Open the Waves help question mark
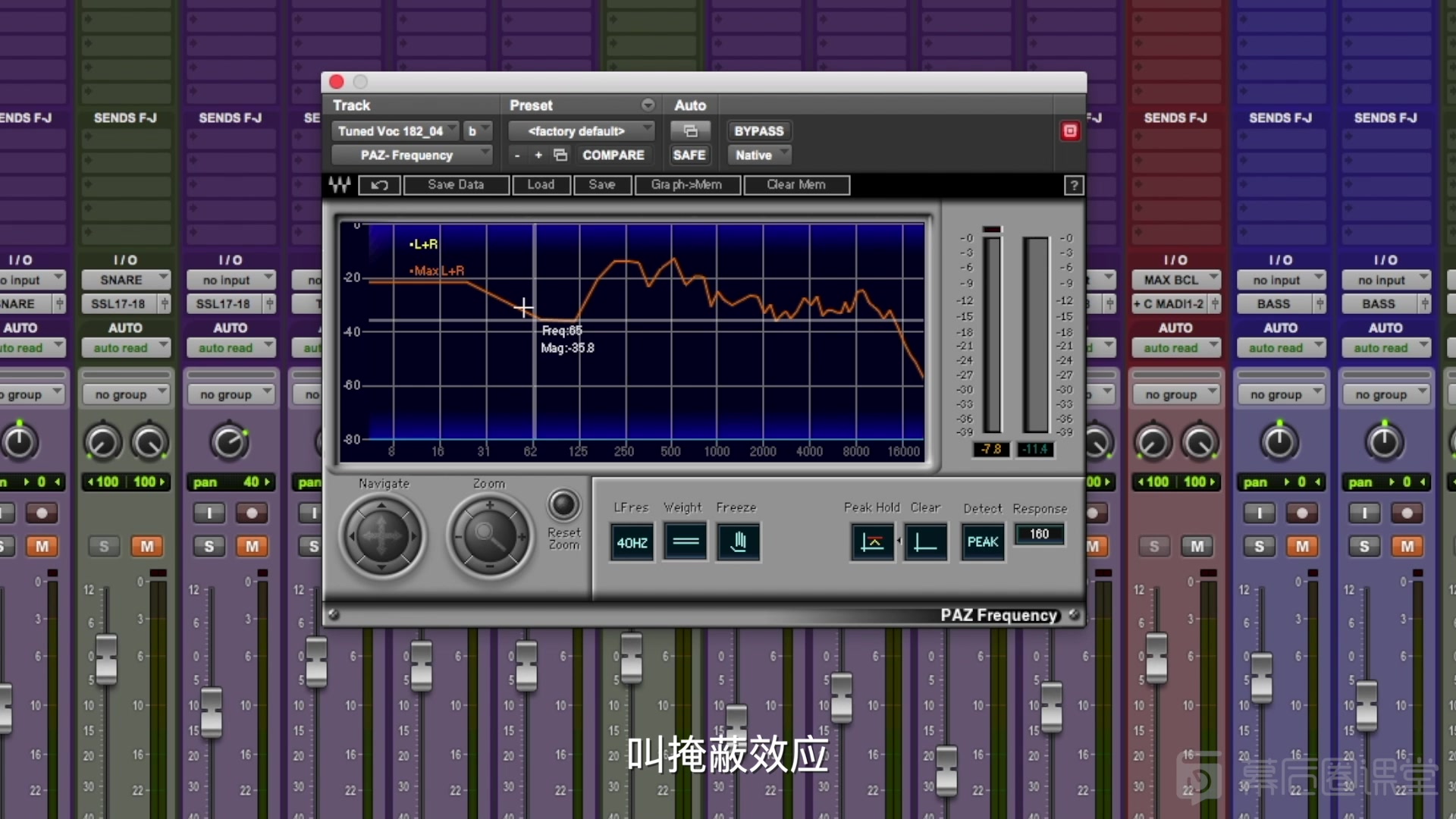Image resolution: width=1456 pixels, height=819 pixels. 1073,185
